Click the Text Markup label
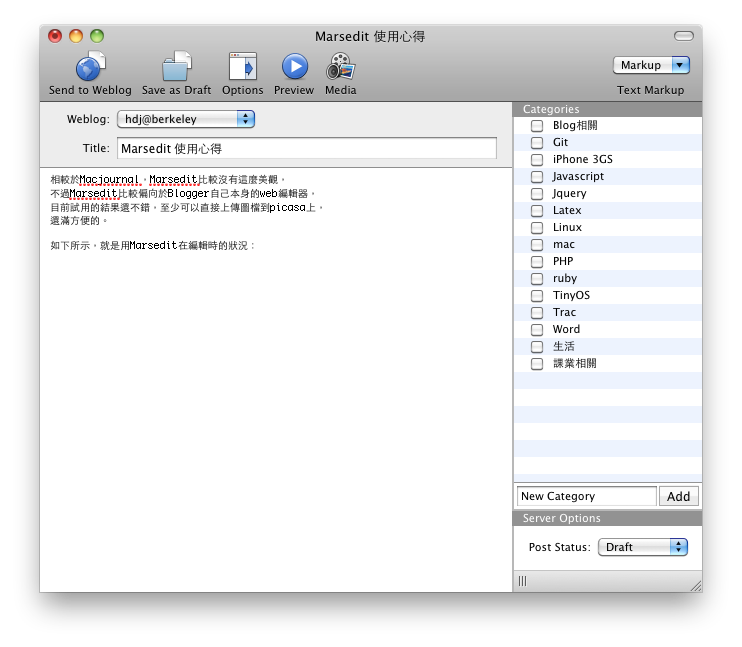Screen dimensions: 742x647 coord(650,90)
